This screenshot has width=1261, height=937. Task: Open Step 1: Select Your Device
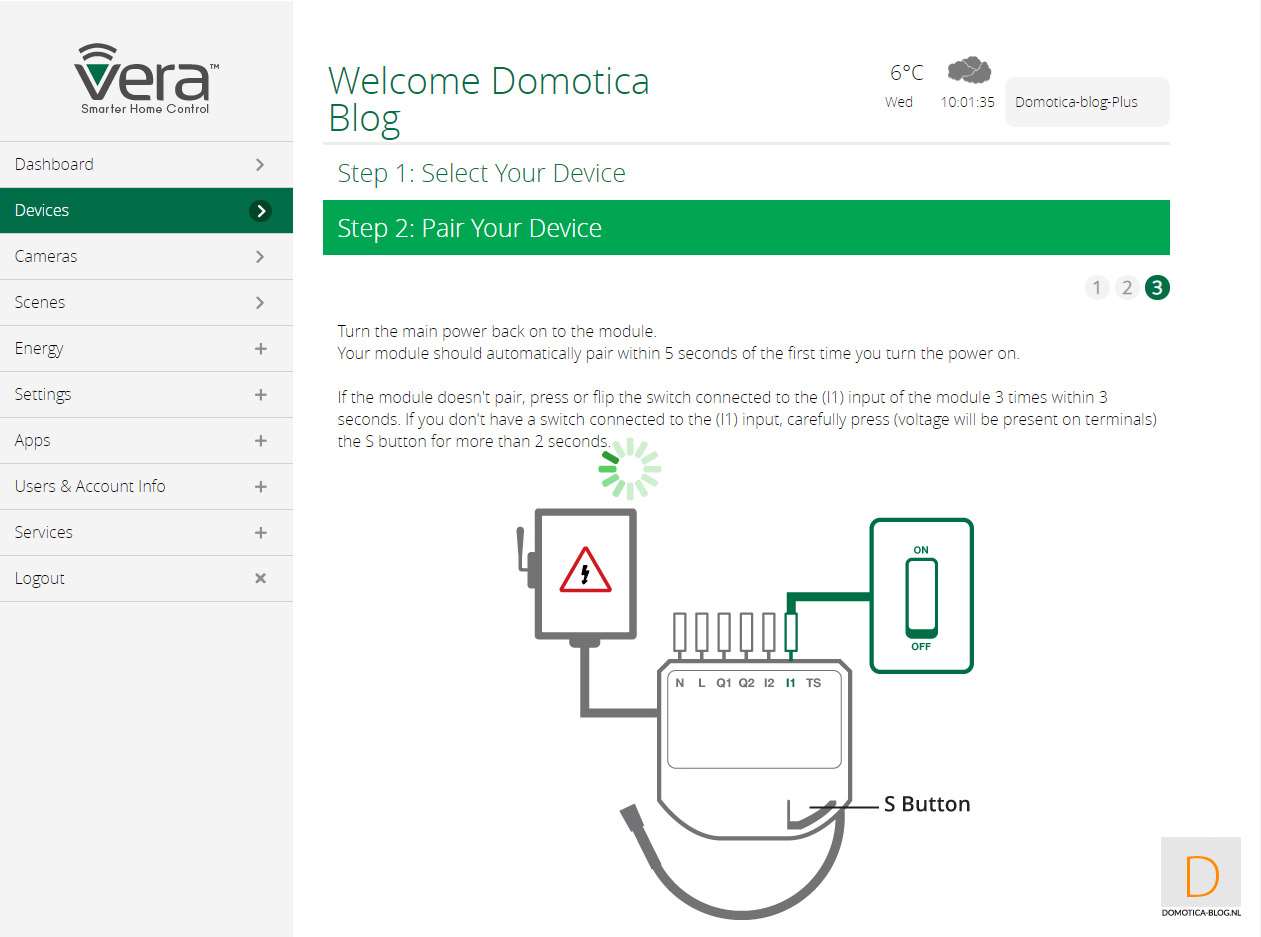point(481,173)
